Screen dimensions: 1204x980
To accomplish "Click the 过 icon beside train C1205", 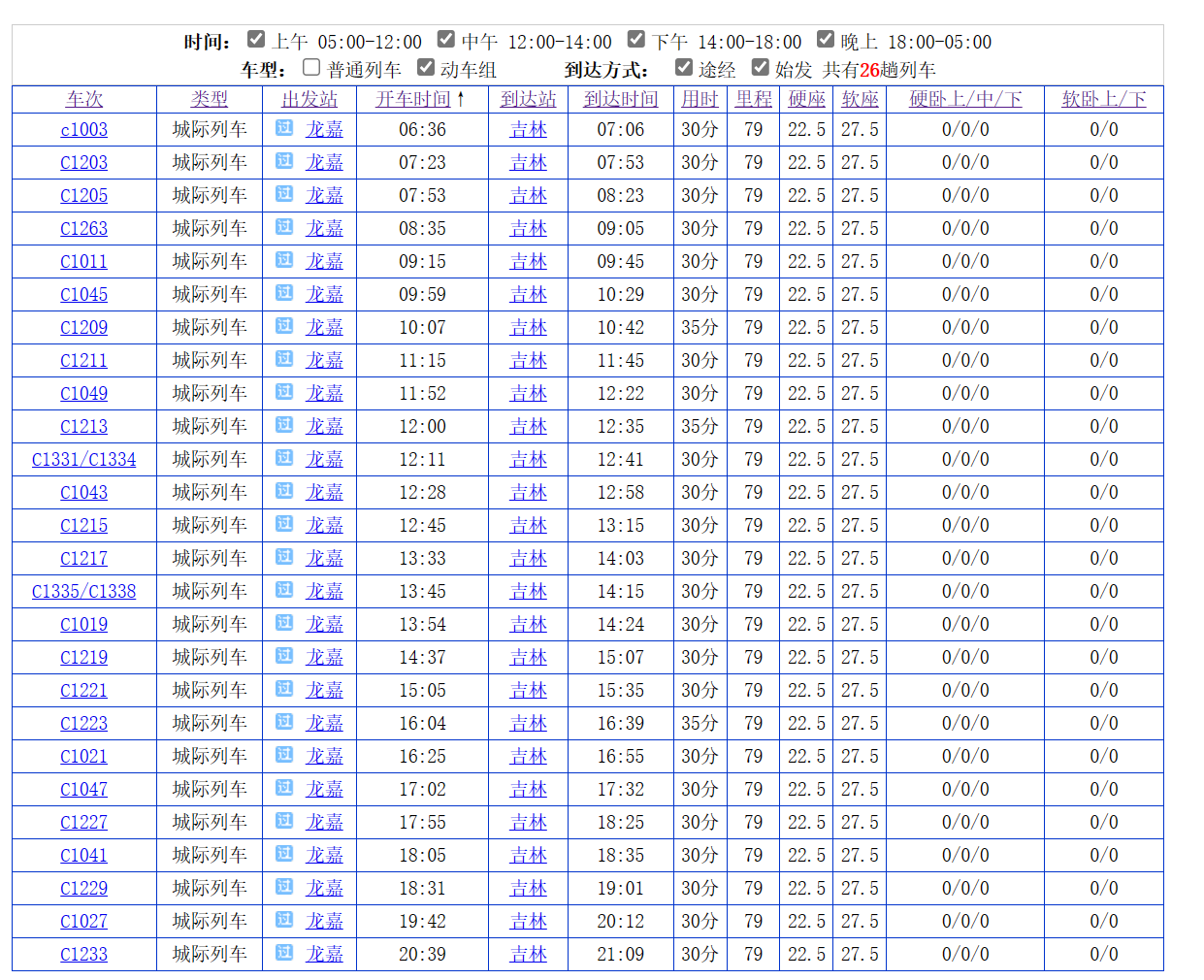I will coord(284,194).
